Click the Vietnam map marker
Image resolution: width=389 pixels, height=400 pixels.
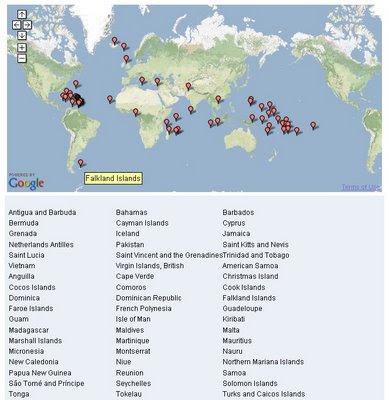218,99
